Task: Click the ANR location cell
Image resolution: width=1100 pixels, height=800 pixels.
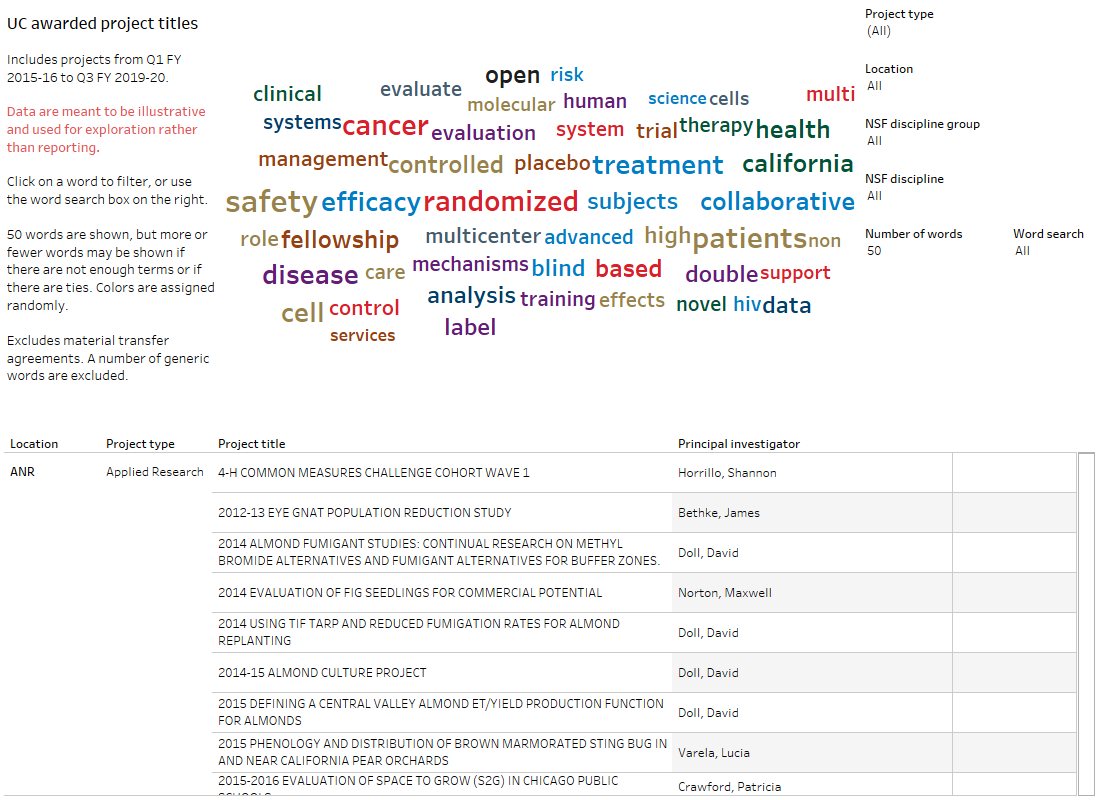Action: 22,472
